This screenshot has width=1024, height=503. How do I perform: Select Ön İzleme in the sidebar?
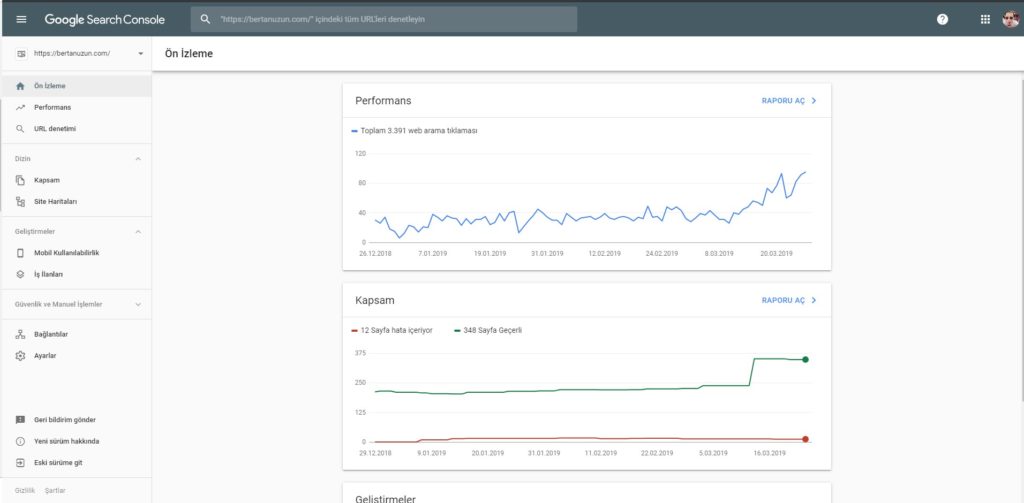click(76, 86)
